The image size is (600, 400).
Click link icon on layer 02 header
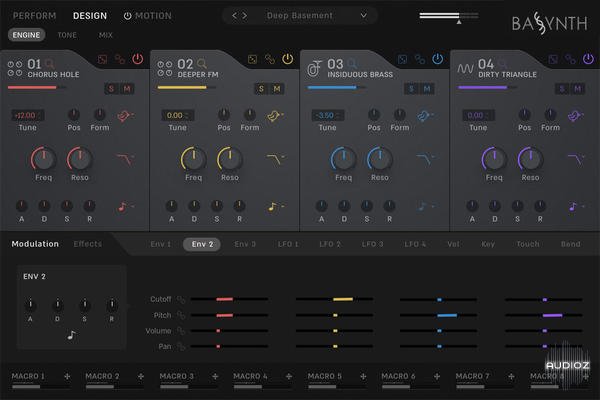(x=270, y=59)
